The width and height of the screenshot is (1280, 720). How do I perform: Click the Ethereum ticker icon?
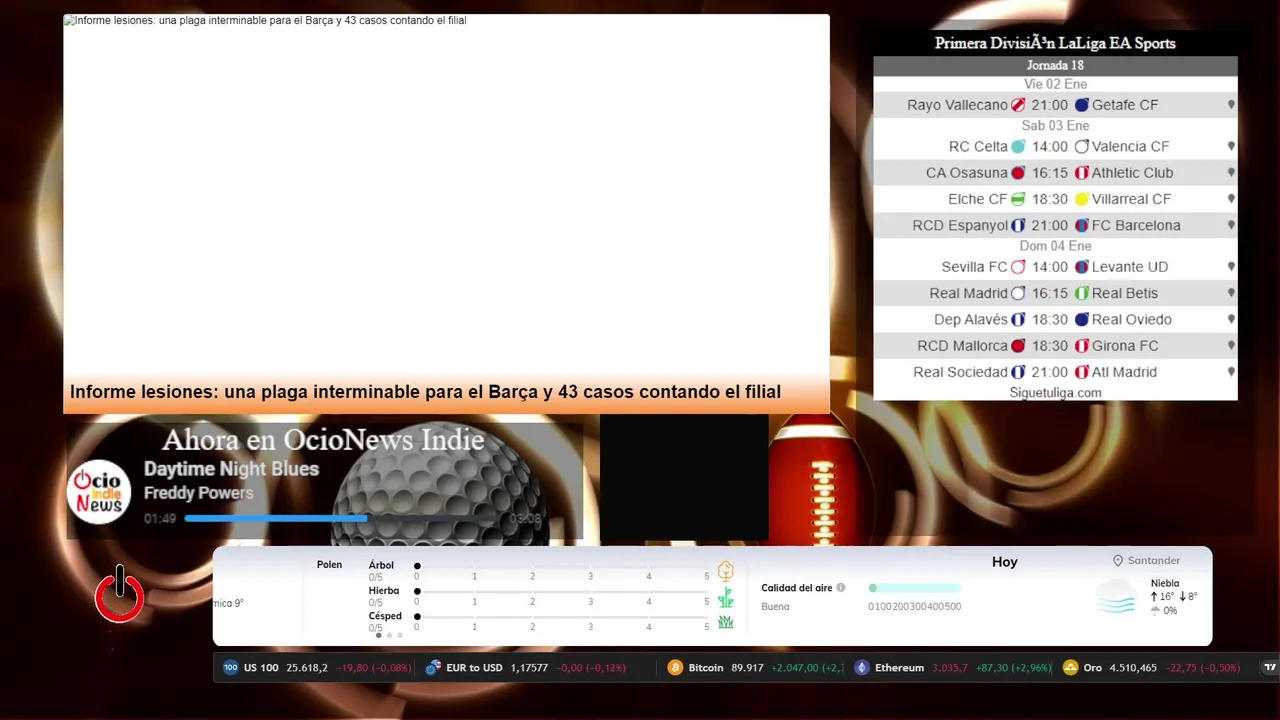tap(862, 667)
